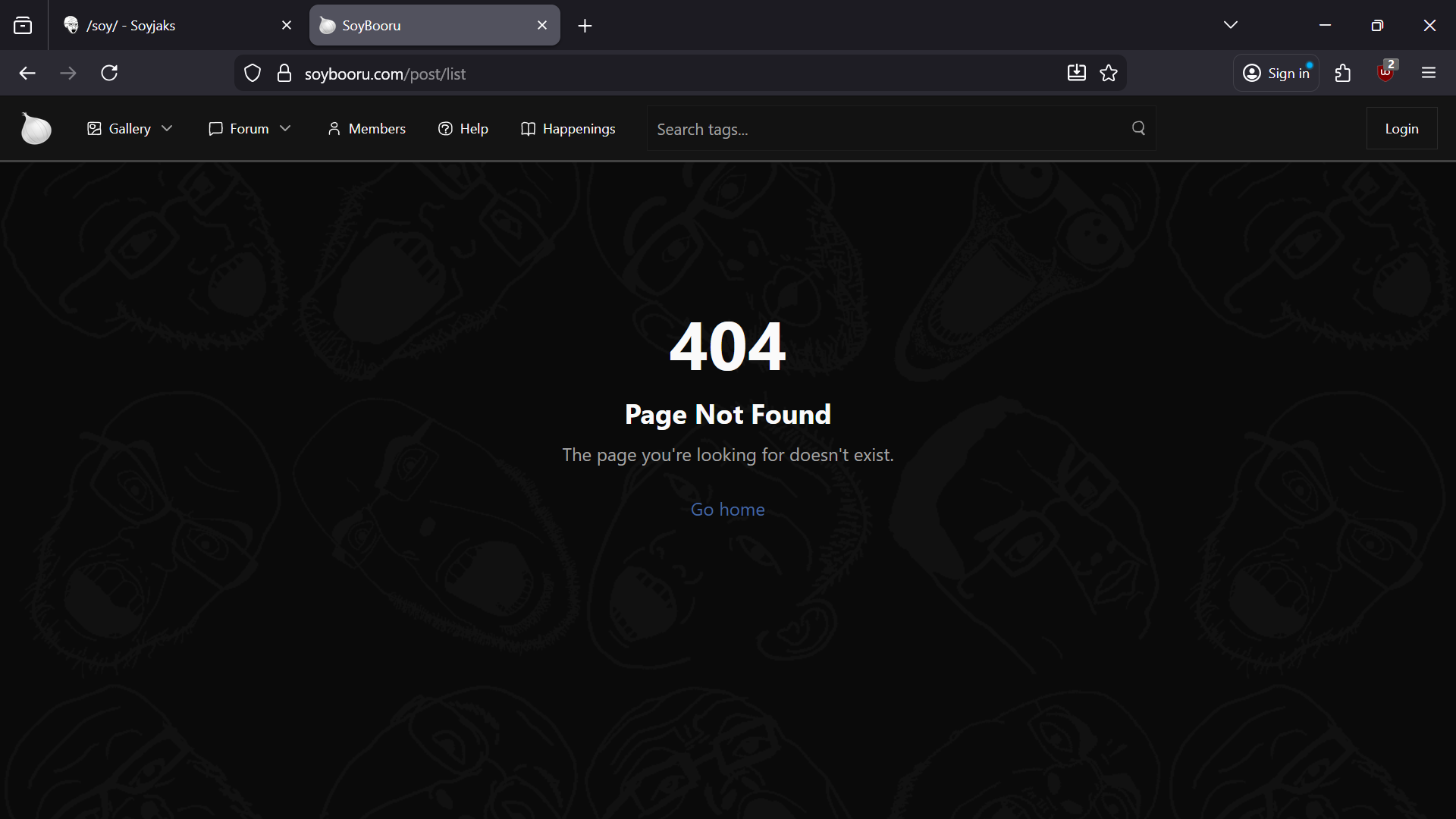Focus the Search tags input field
The height and width of the screenshot is (819, 1456).
tap(887, 129)
